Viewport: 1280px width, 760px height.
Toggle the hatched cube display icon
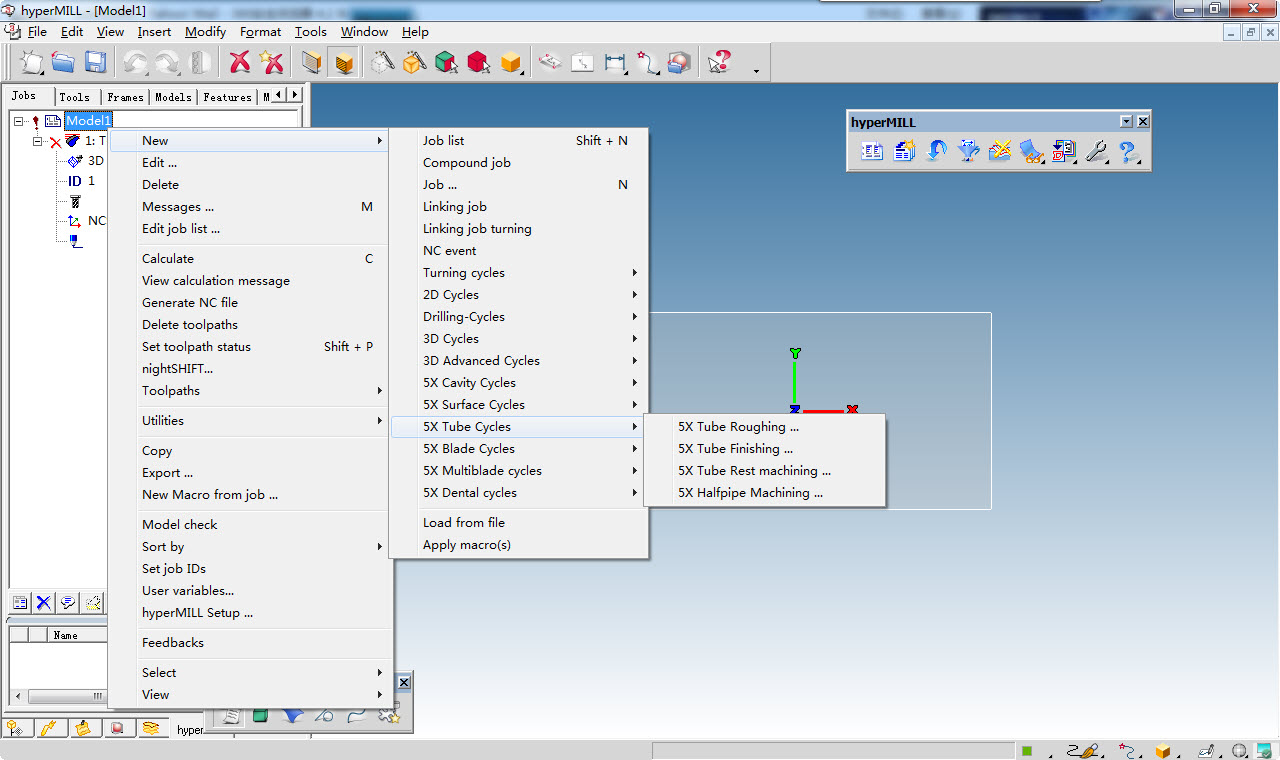[344, 63]
